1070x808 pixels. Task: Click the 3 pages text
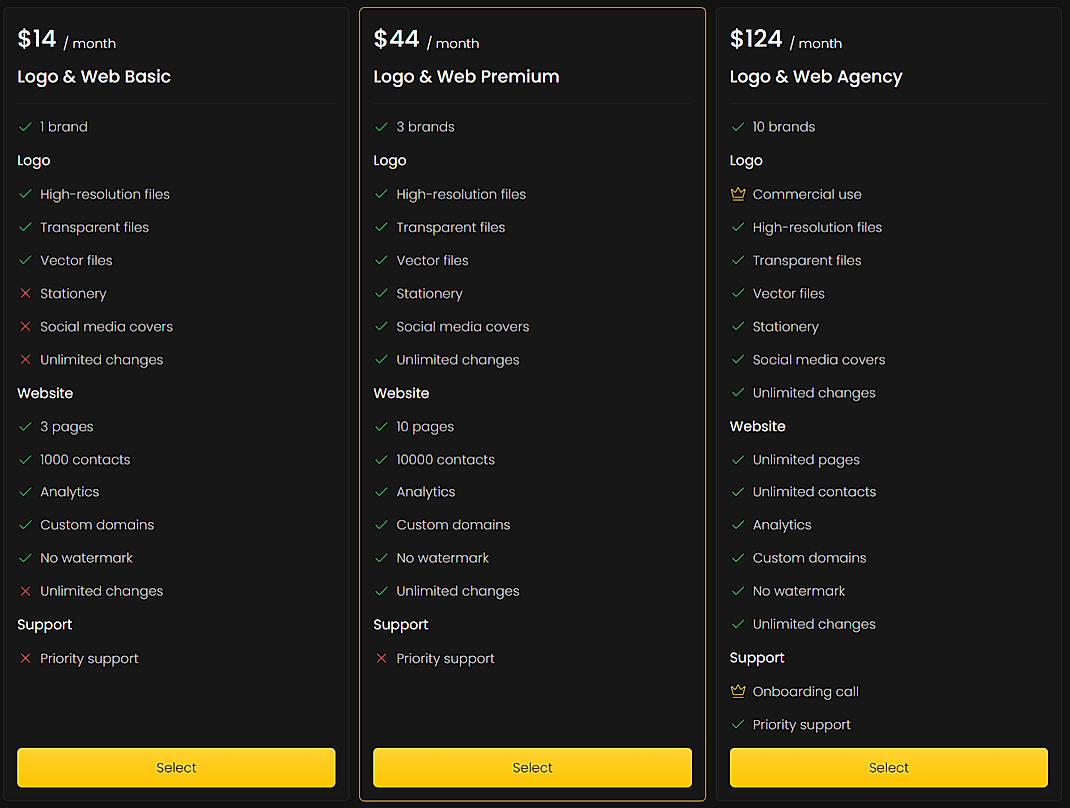pyautogui.click(x=67, y=427)
